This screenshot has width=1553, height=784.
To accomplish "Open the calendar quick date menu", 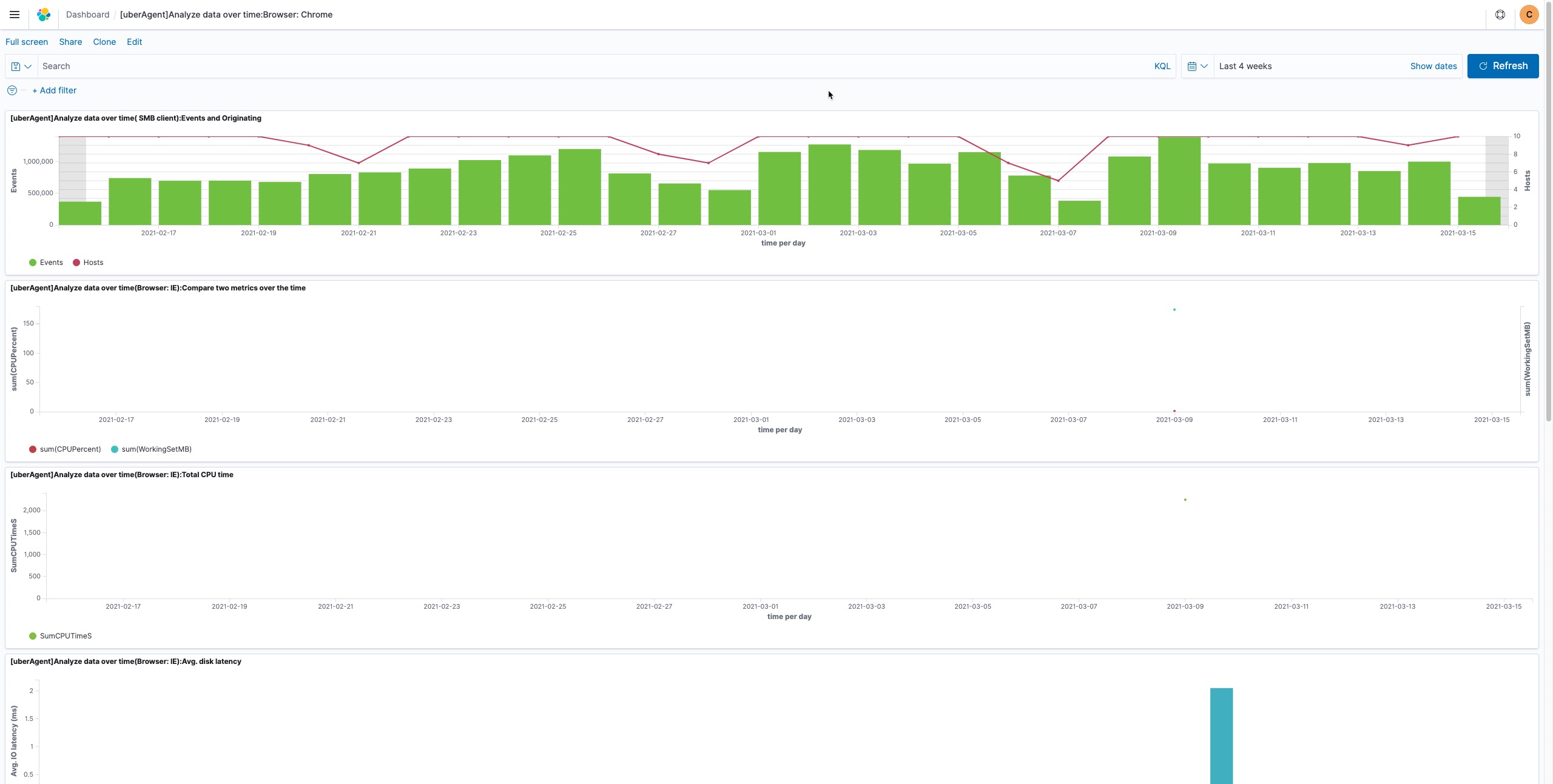I will tap(1197, 66).
